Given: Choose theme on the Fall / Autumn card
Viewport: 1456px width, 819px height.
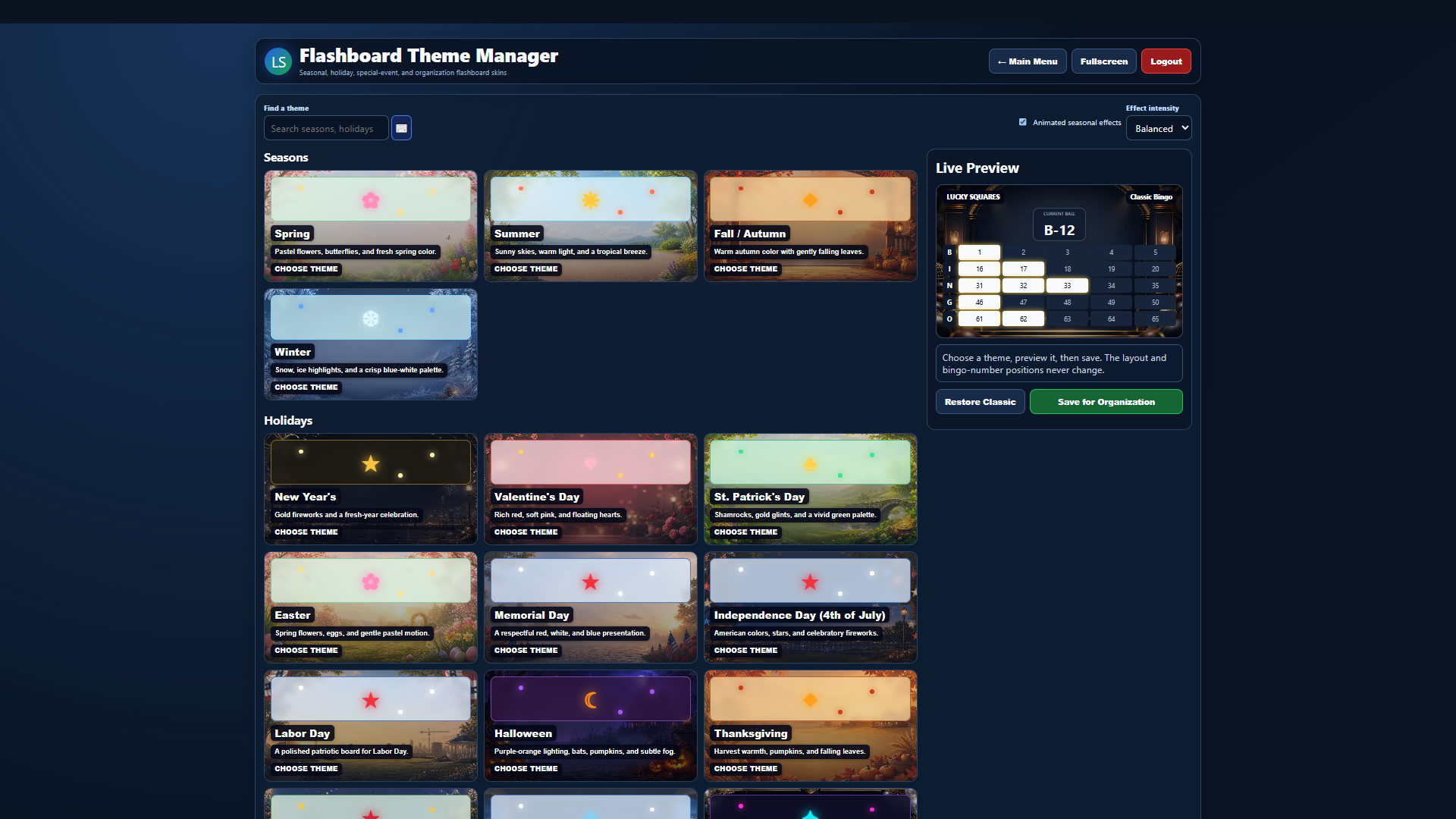Looking at the screenshot, I should click(746, 269).
